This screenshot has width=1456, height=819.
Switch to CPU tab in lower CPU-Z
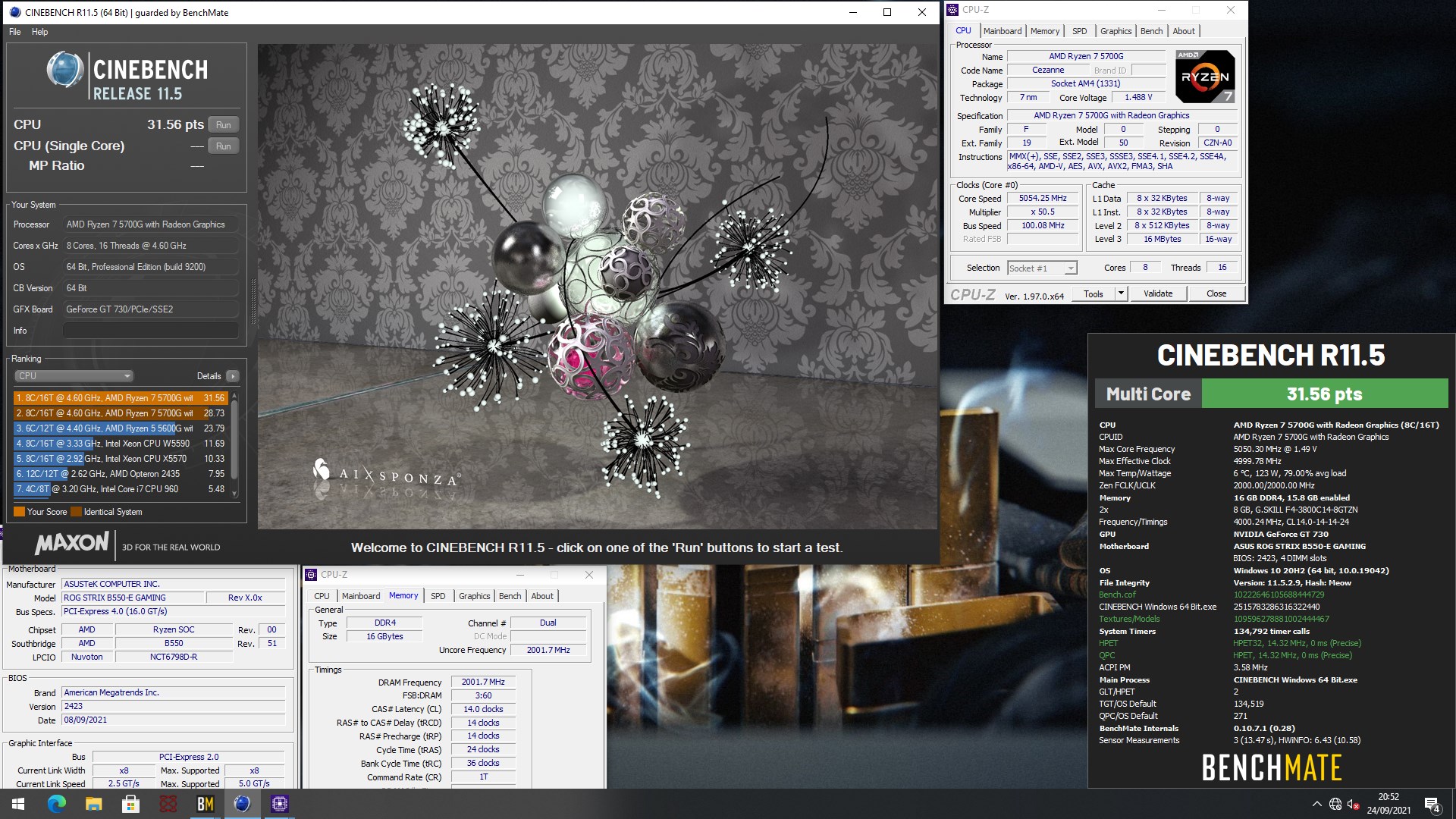pos(322,596)
